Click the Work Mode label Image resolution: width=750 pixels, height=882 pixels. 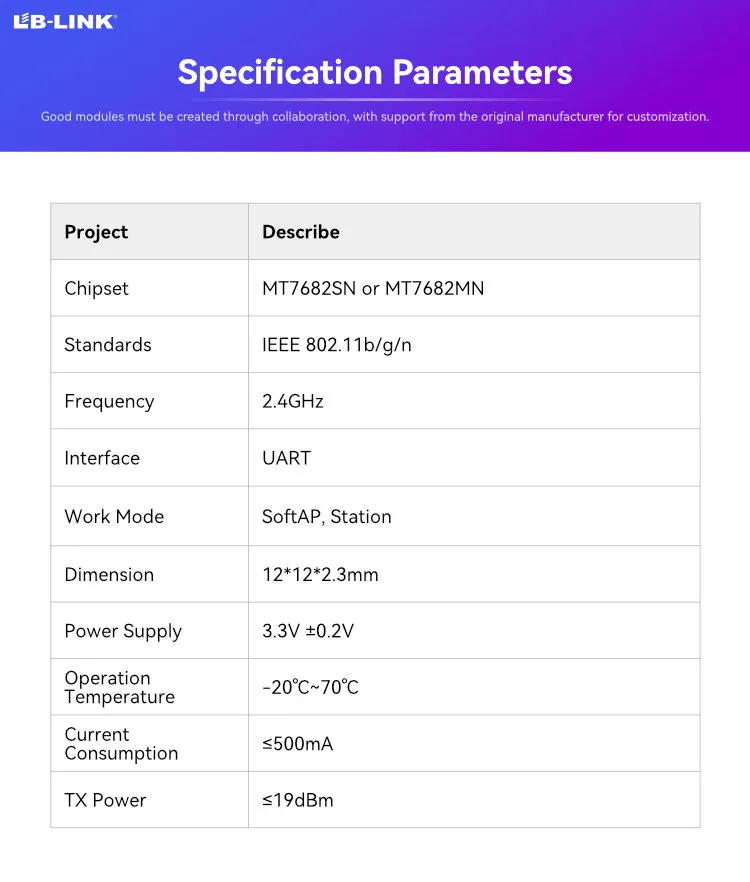tap(114, 516)
